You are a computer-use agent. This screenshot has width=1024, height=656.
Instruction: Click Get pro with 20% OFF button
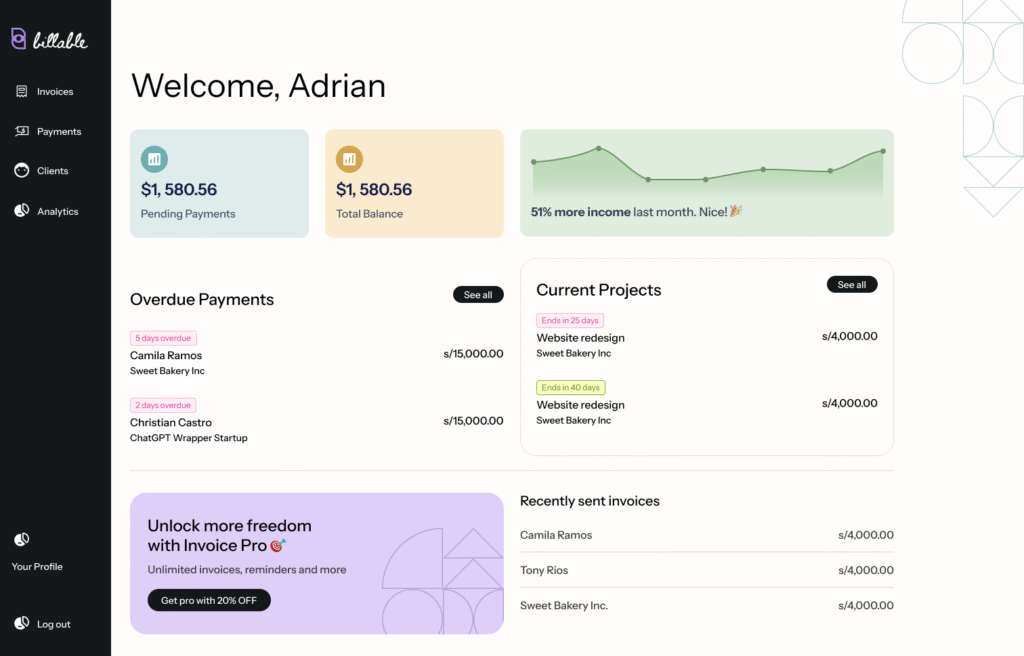209,600
